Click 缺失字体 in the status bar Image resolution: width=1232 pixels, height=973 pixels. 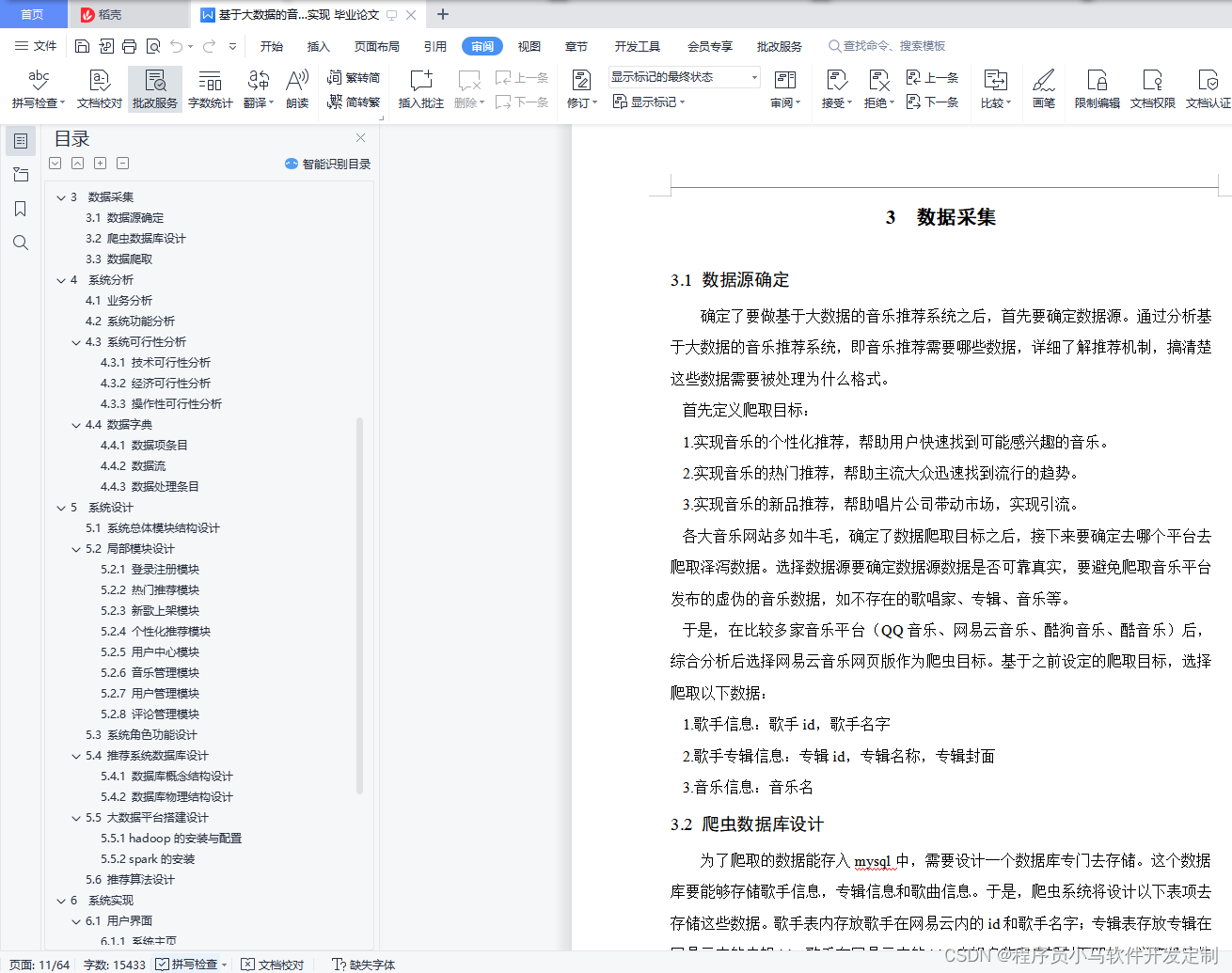pos(364,964)
